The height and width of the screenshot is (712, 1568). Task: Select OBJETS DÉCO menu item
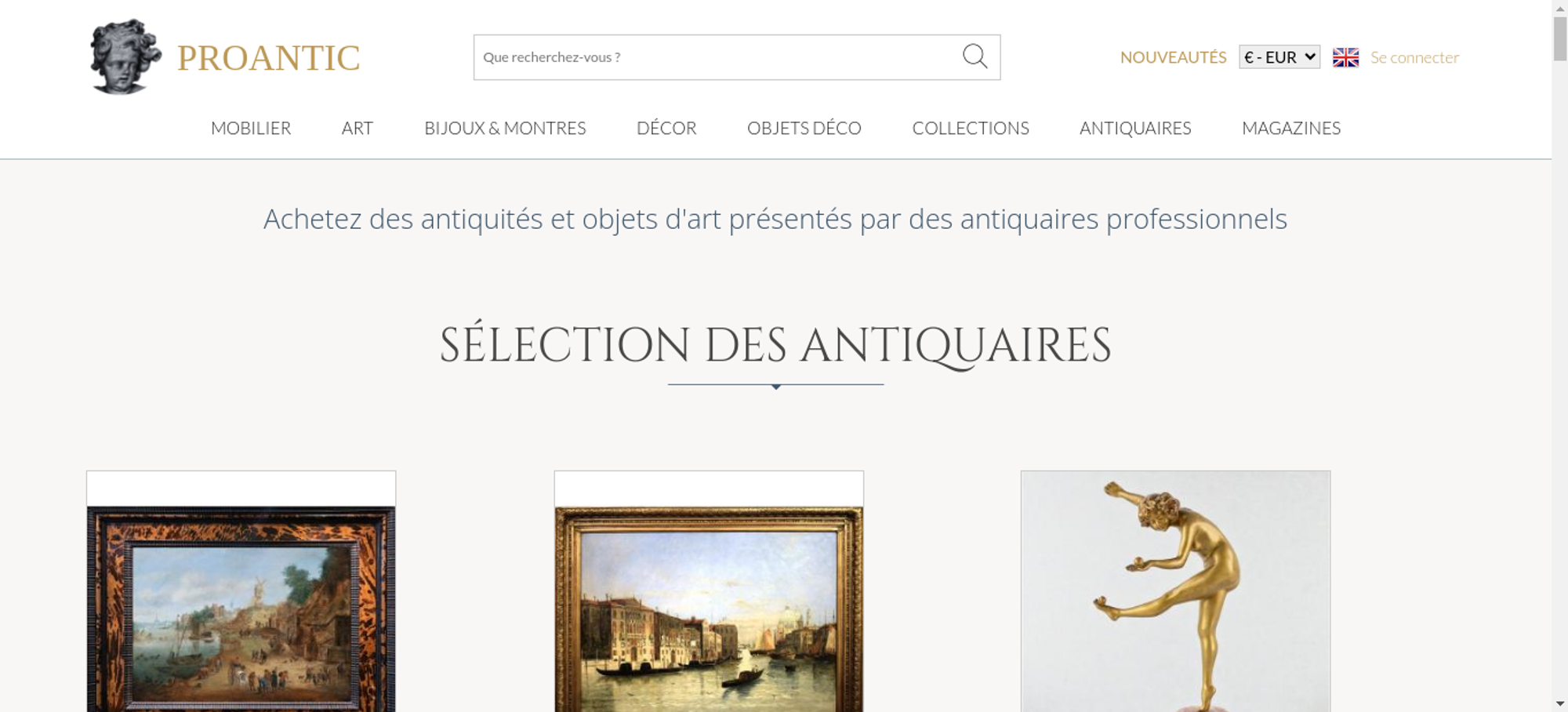point(804,128)
